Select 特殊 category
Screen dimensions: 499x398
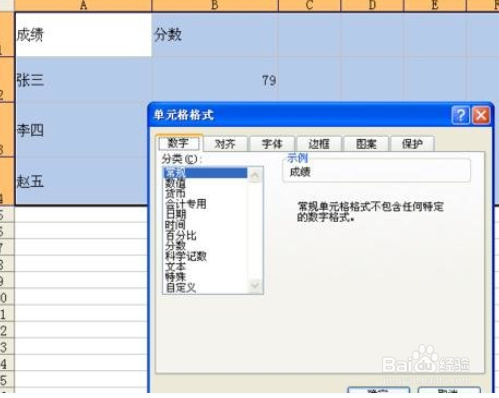[205, 277]
